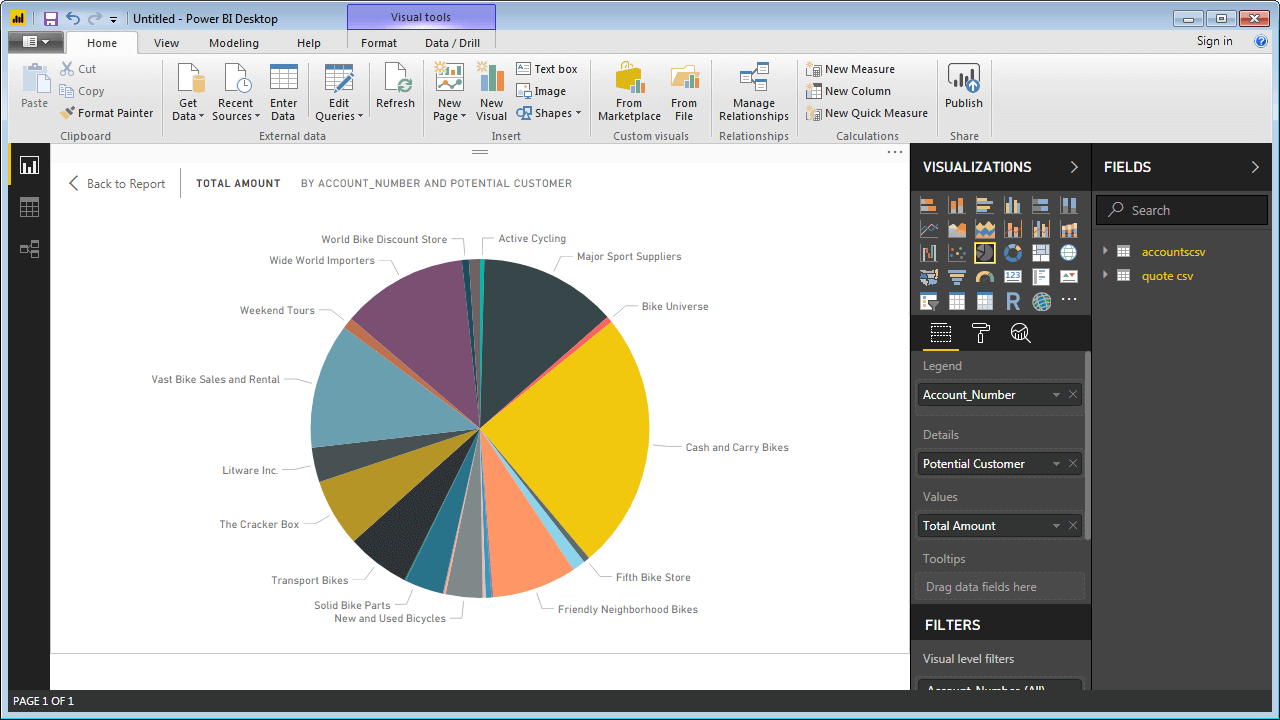Image resolution: width=1280 pixels, height=720 pixels.
Task: Click the Fields search box
Action: [x=1182, y=210]
